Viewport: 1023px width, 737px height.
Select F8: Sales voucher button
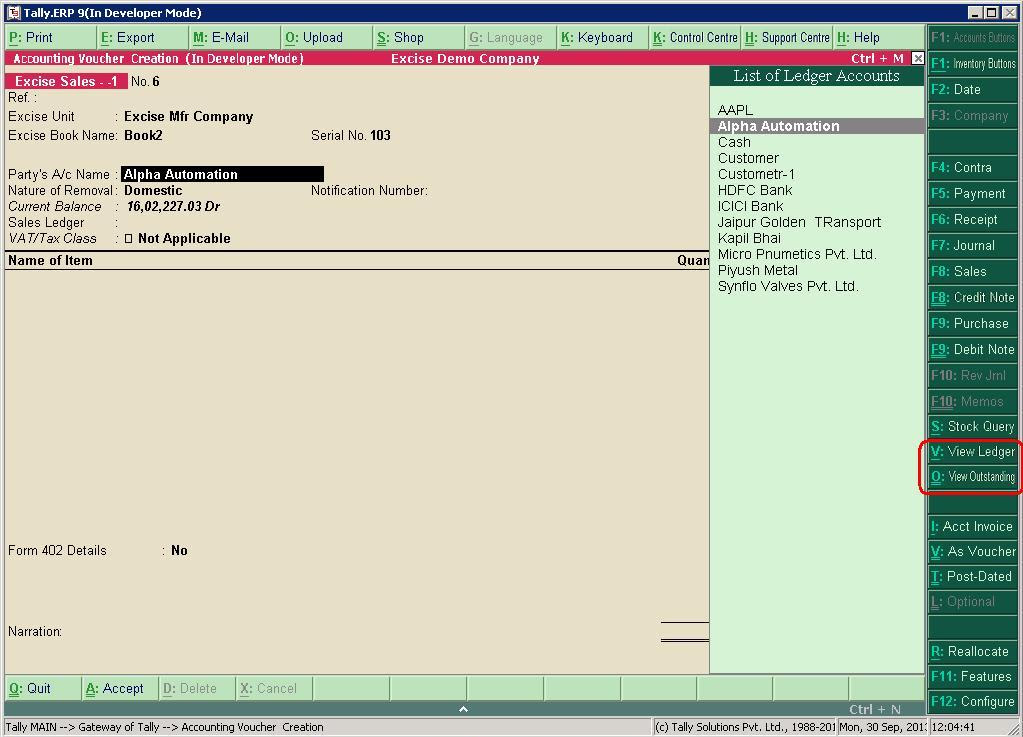tap(972, 271)
